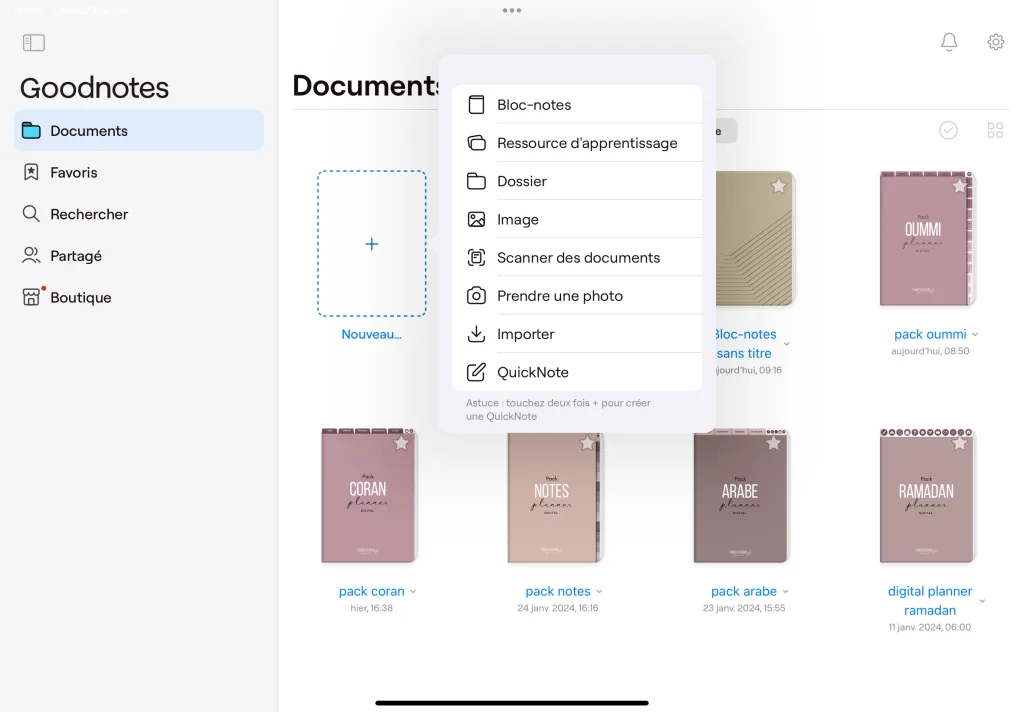Expand the digital planner ramadan chevron
Image resolution: width=1024 pixels, height=712 pixels.
click(x=982, y=601)
